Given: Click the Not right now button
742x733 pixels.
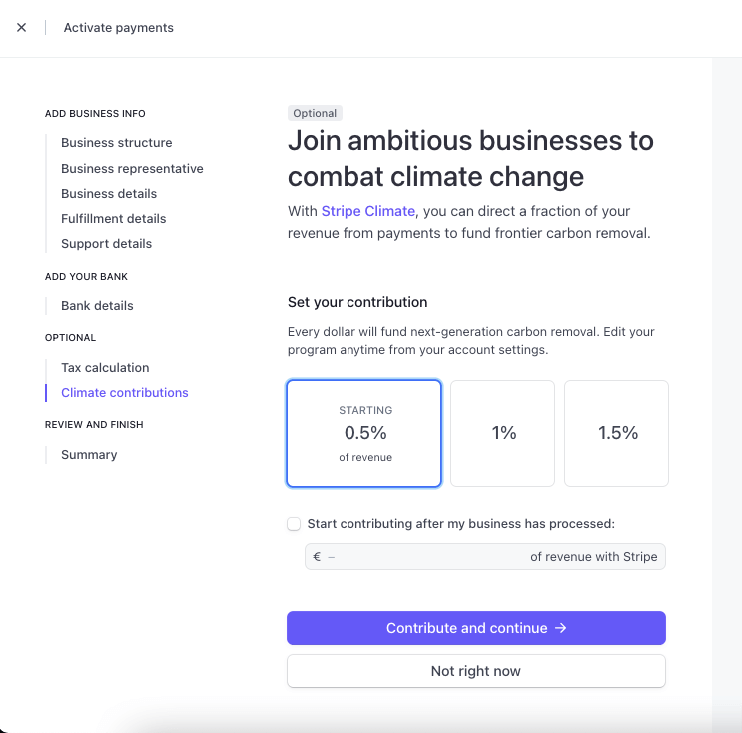Looking at the screenshot, I should coord(476,671).
